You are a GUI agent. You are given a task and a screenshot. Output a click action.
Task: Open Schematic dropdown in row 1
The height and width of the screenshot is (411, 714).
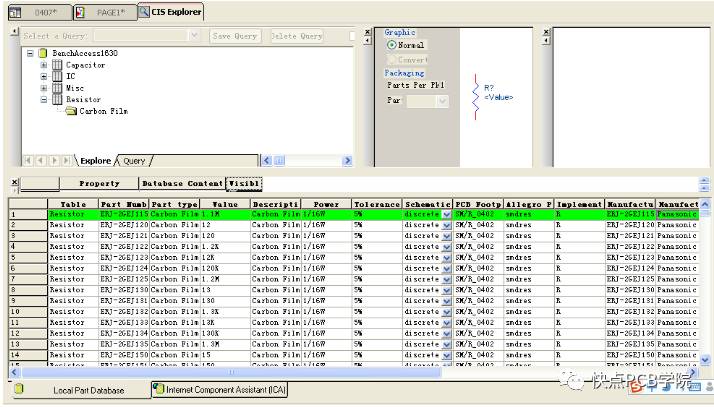(x=446, y=214)
